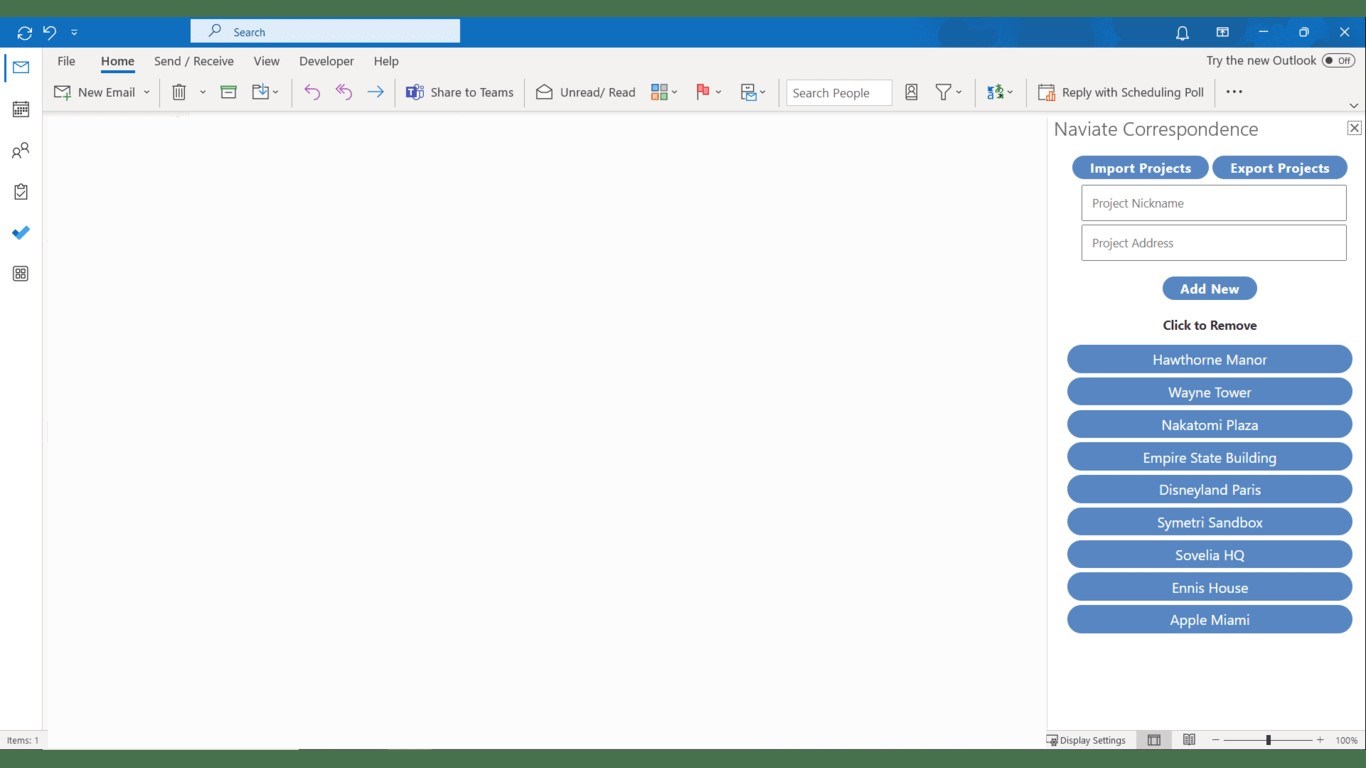Remove the Disneyland Paris project
This screenshot has width=1366, height=768.
click(x=1209, y=490)
